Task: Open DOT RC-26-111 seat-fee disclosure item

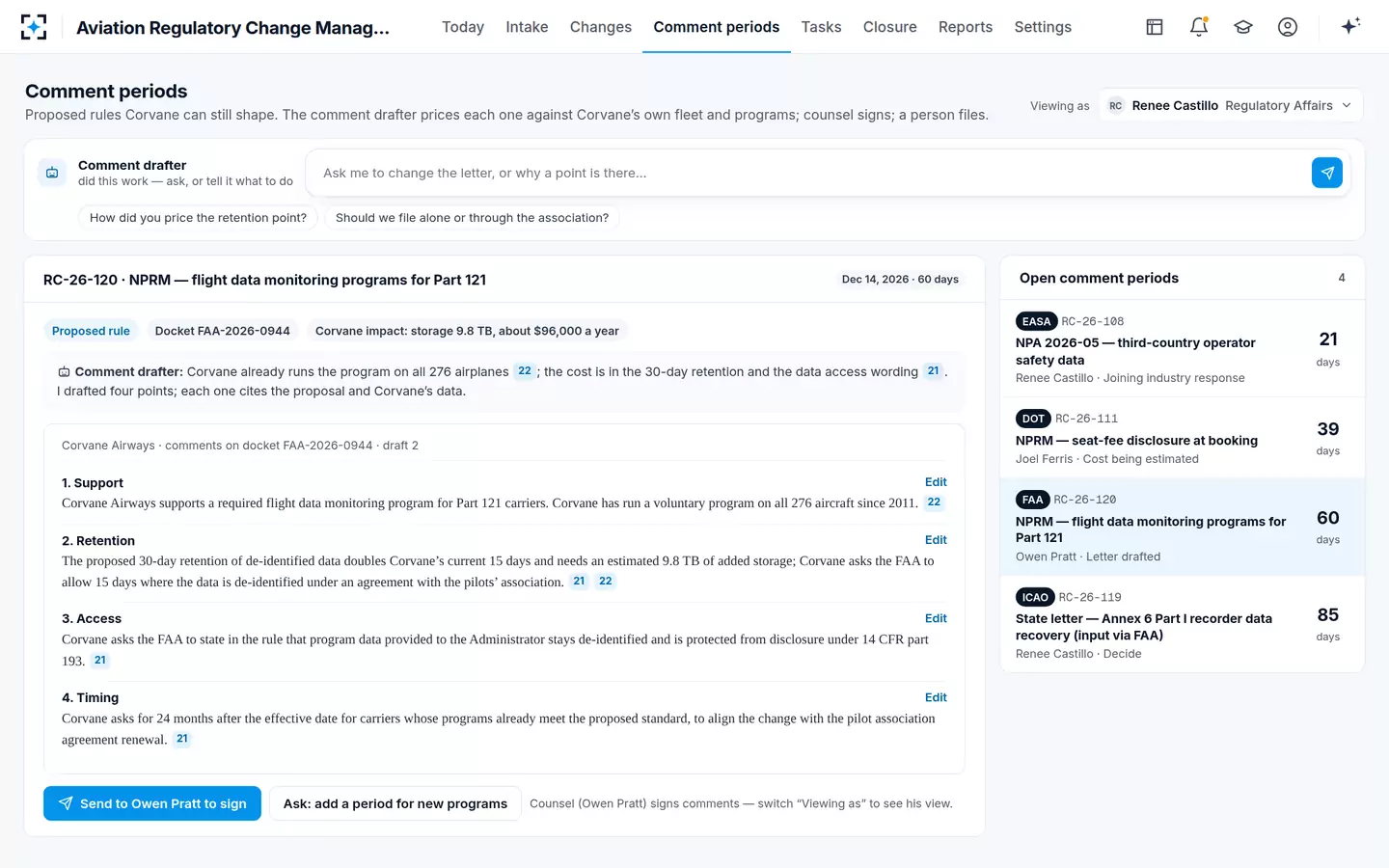Action: (x=1183, y=438)
